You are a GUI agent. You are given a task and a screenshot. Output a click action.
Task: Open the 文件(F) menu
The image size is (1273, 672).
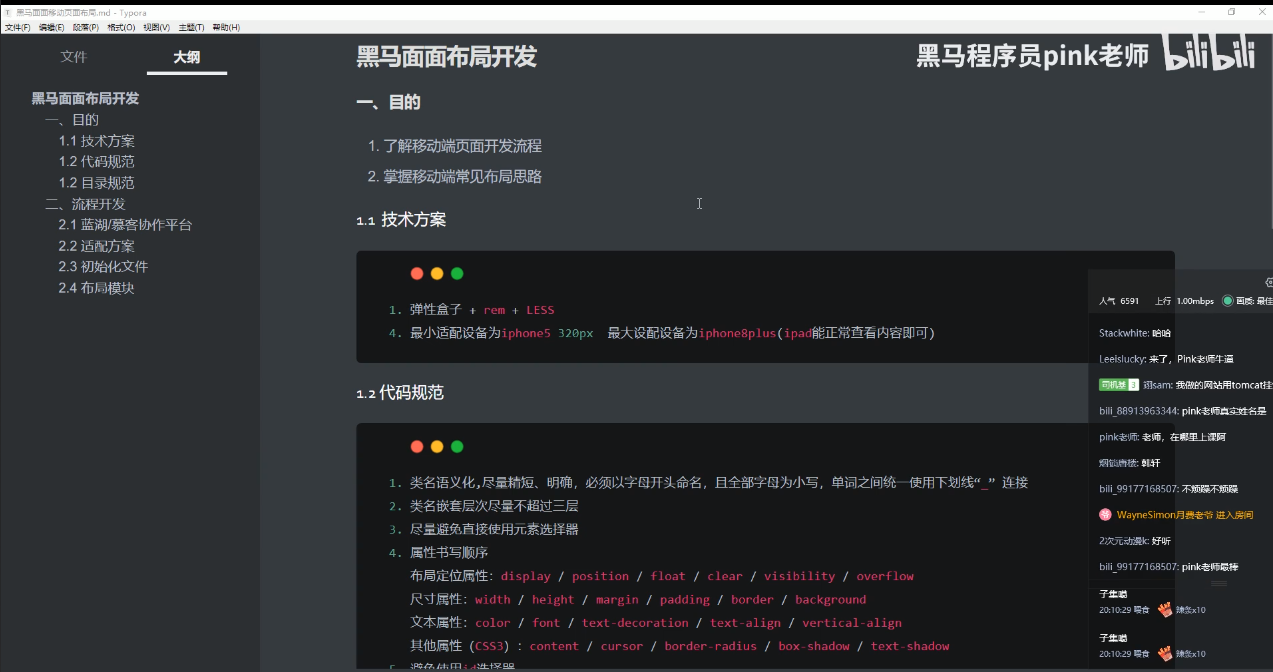(17, 27)
